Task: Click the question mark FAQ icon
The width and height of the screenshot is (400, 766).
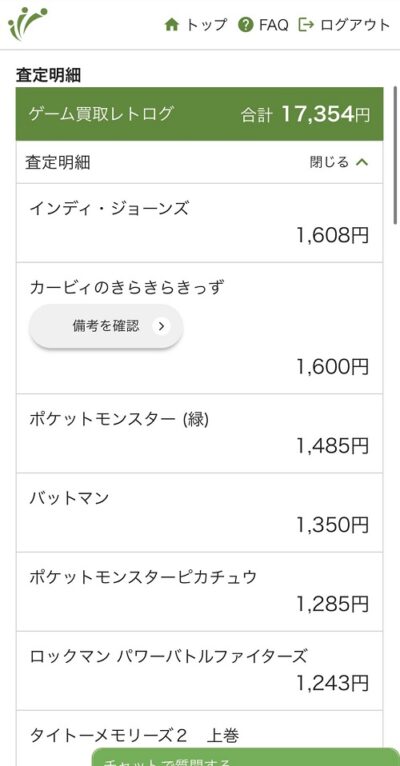Action: point(246,24)
